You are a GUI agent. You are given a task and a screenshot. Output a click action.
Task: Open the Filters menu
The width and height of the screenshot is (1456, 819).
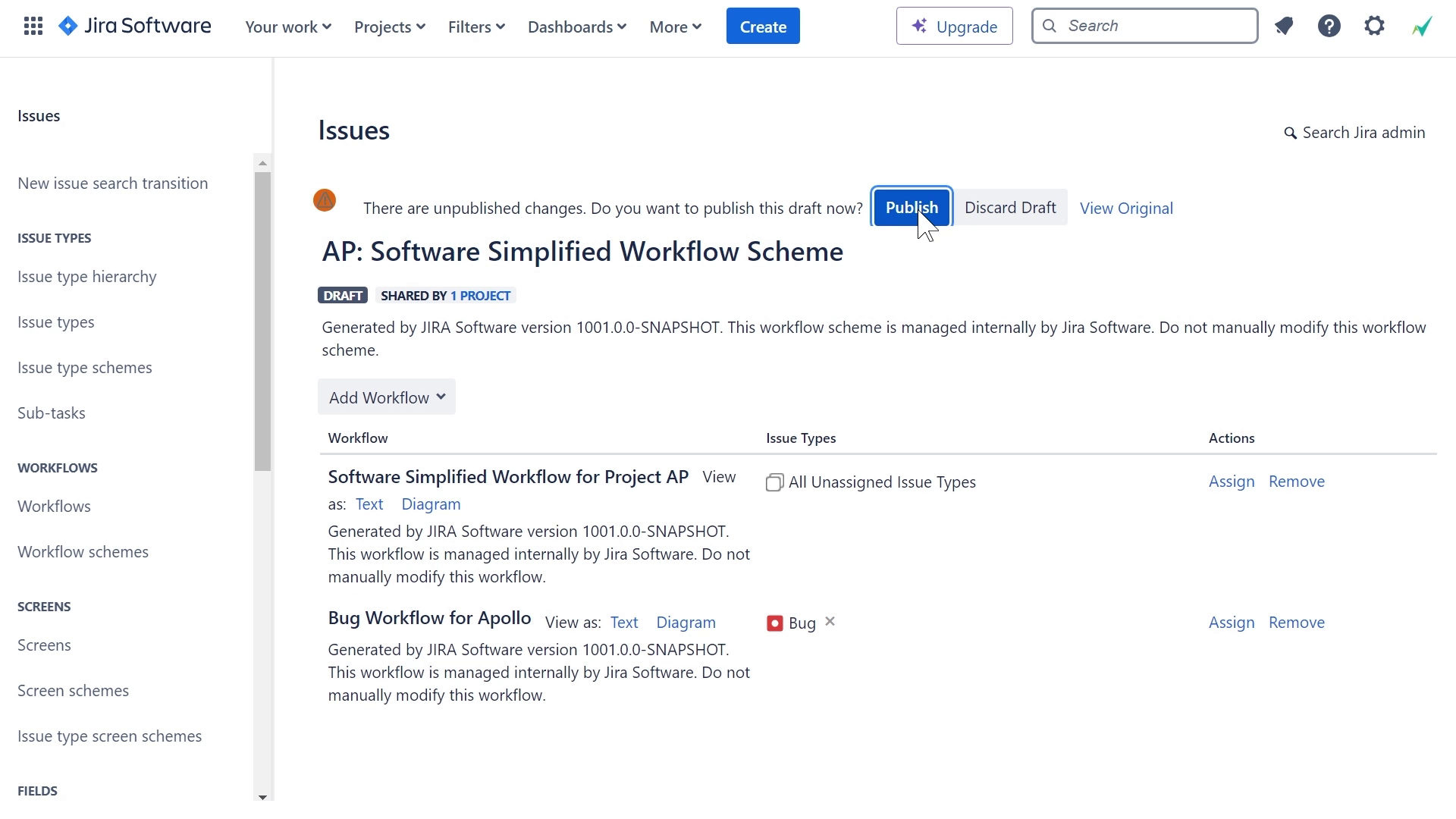[475, 27]
